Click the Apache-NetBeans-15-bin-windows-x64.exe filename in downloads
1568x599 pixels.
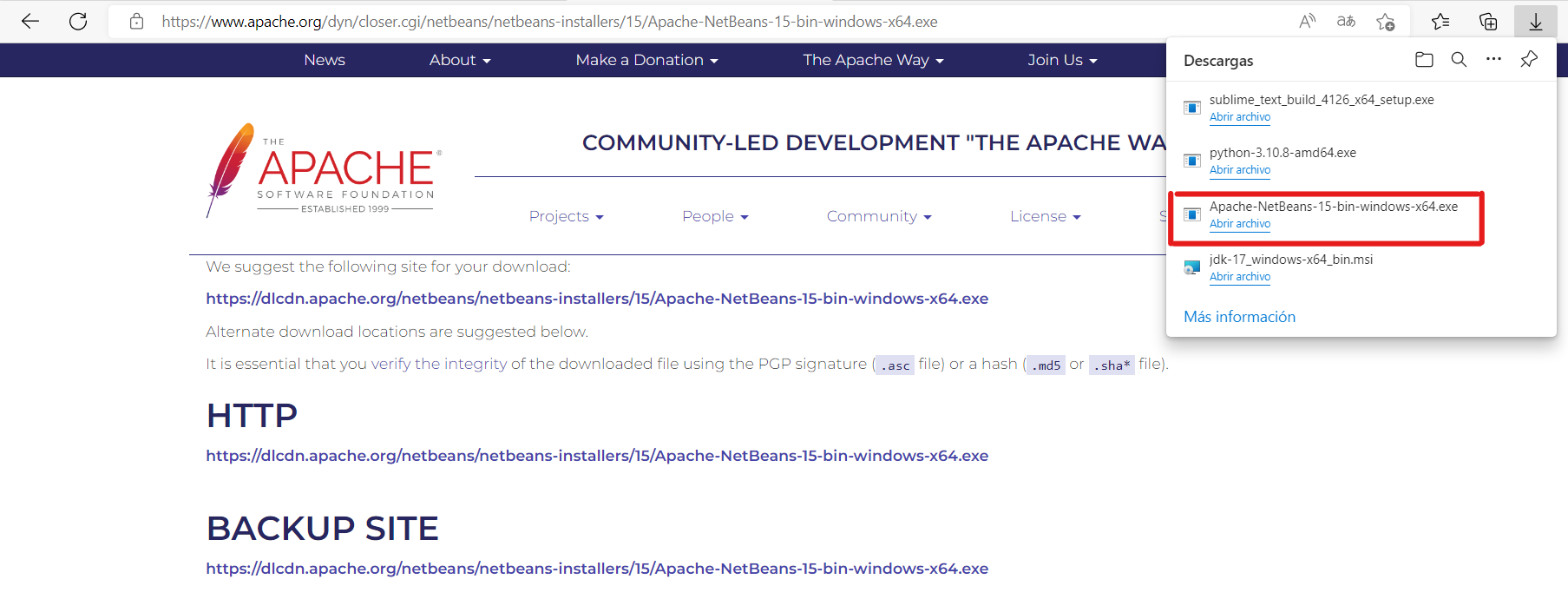1334,207
